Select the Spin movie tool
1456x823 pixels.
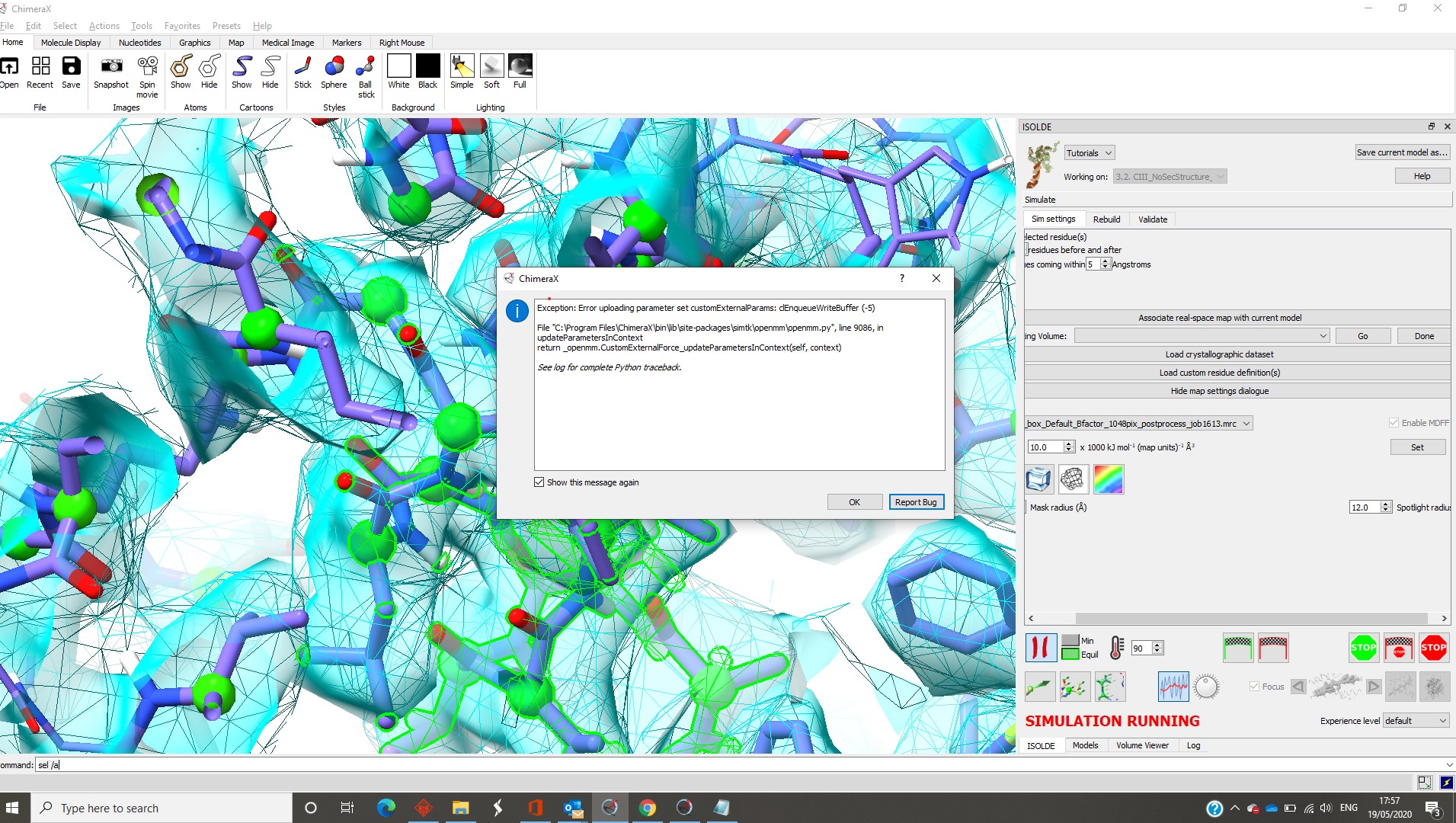click(147, 67)
